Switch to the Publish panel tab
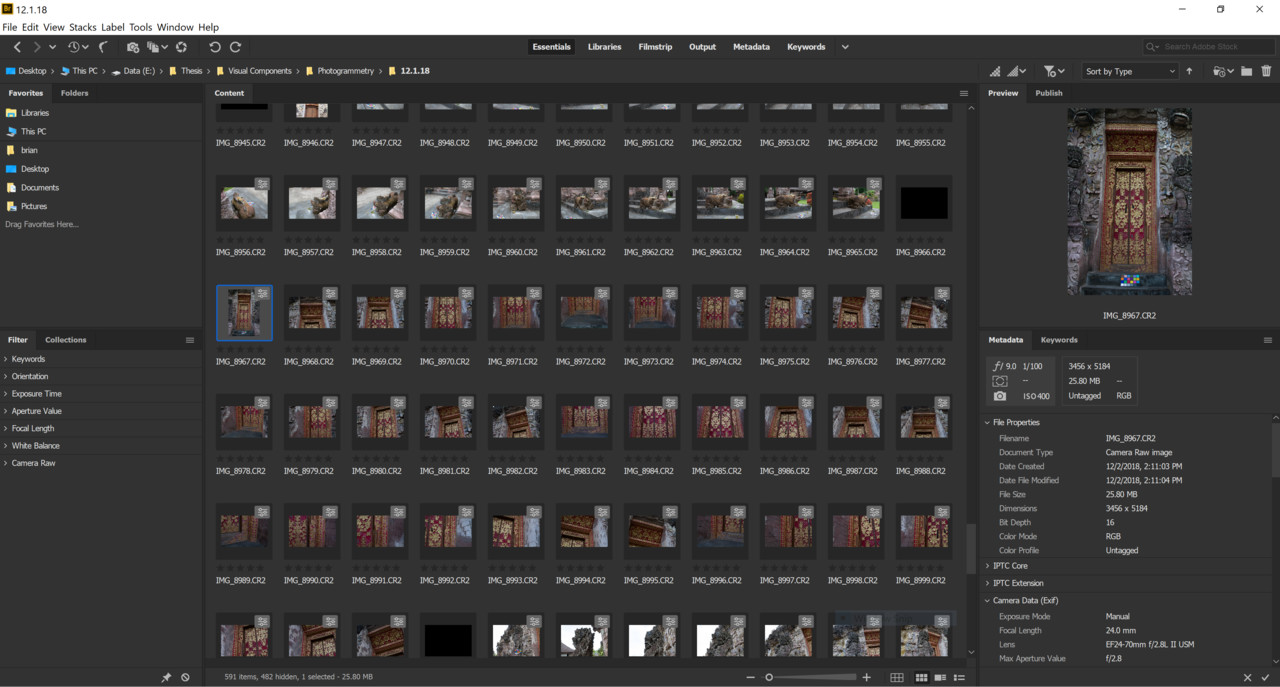 tap(1049, 93)
